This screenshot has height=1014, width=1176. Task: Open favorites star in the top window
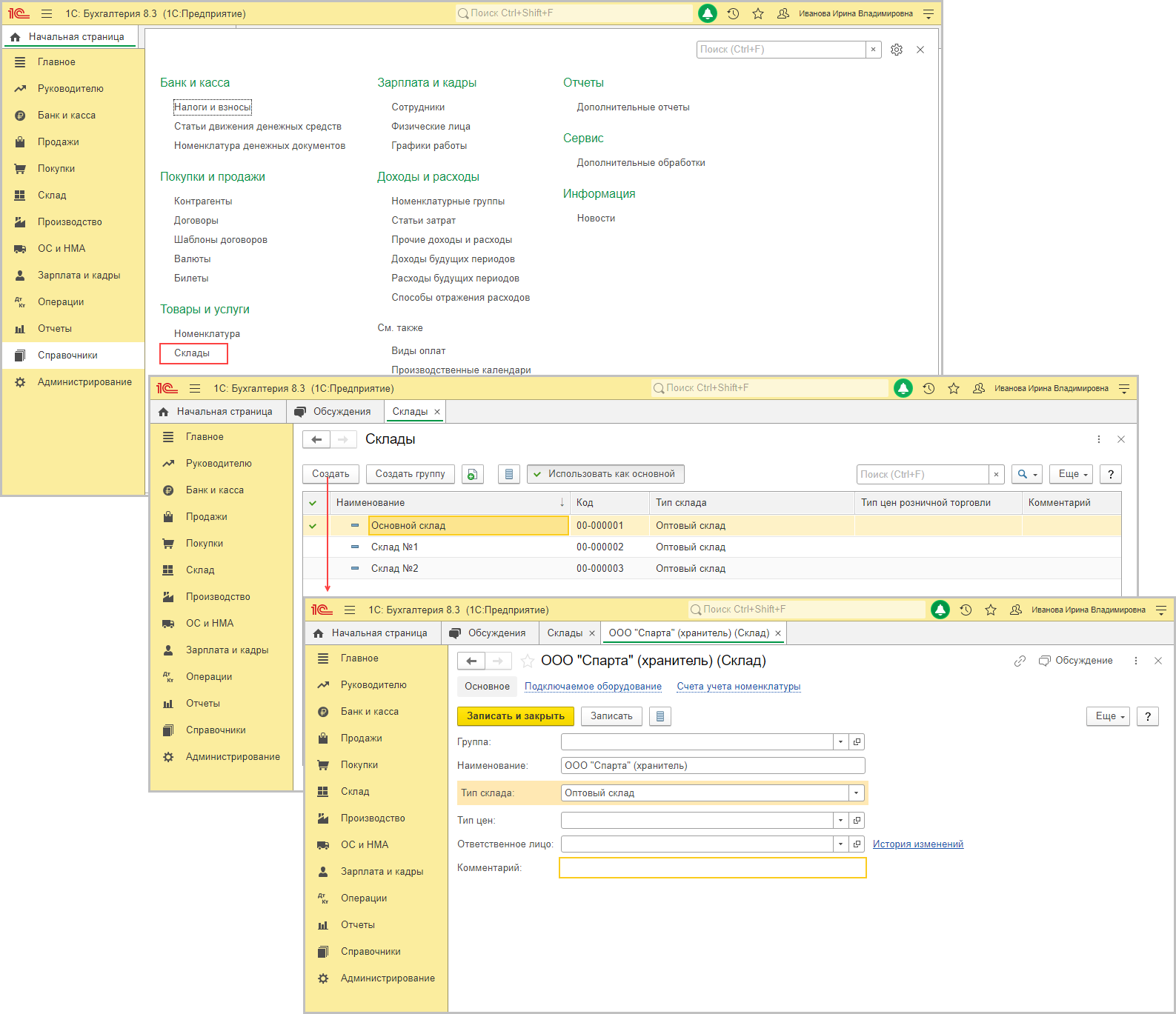pyautogui.click(x=758, y=13)
